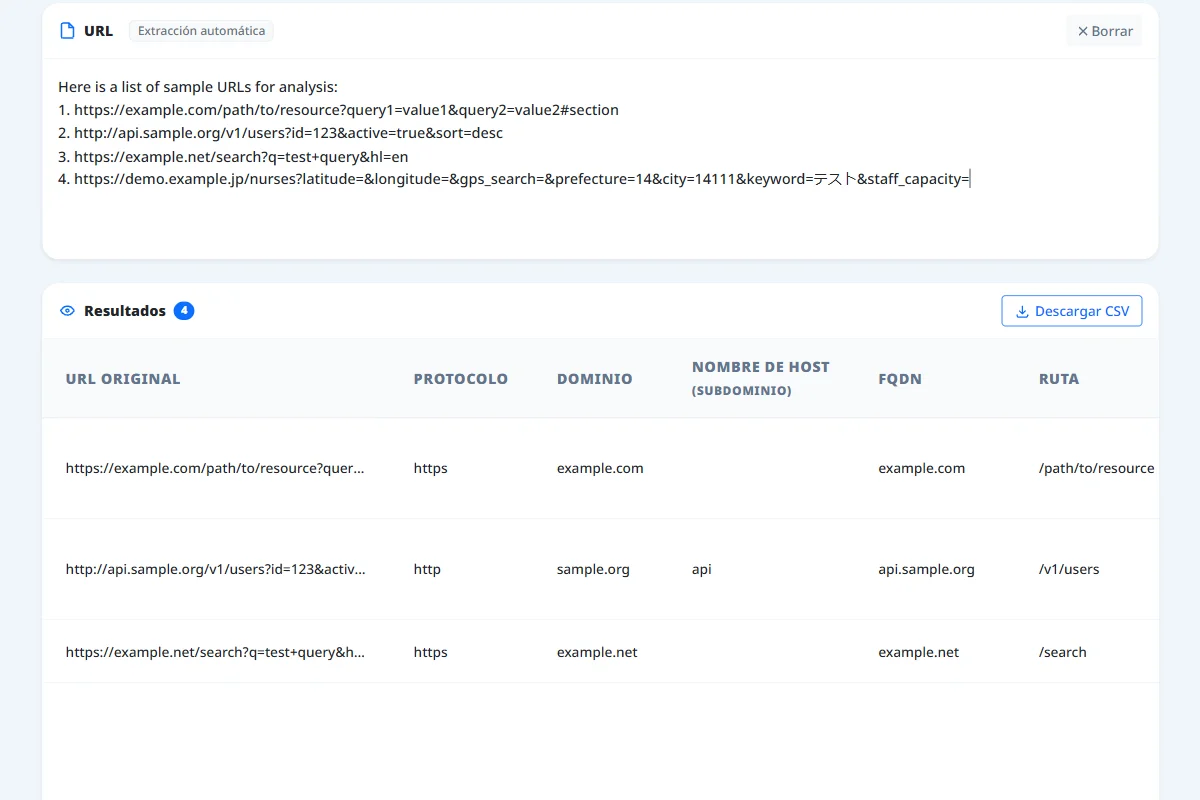Image resolution: width=1200 pixels, height=800 pixels.
Task: Click the api.sample.org FQDN cell
Action: pyautogui.click(x=927, y=569)
